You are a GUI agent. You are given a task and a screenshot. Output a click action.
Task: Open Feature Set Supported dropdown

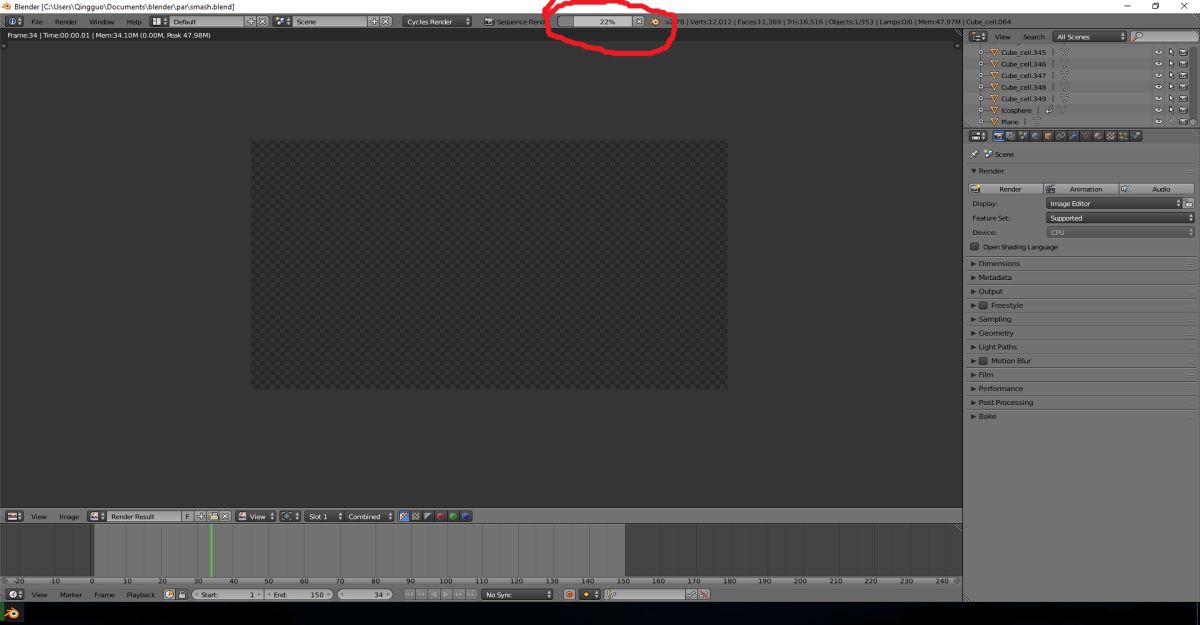pyautogui.click(x=1121, y=217)
